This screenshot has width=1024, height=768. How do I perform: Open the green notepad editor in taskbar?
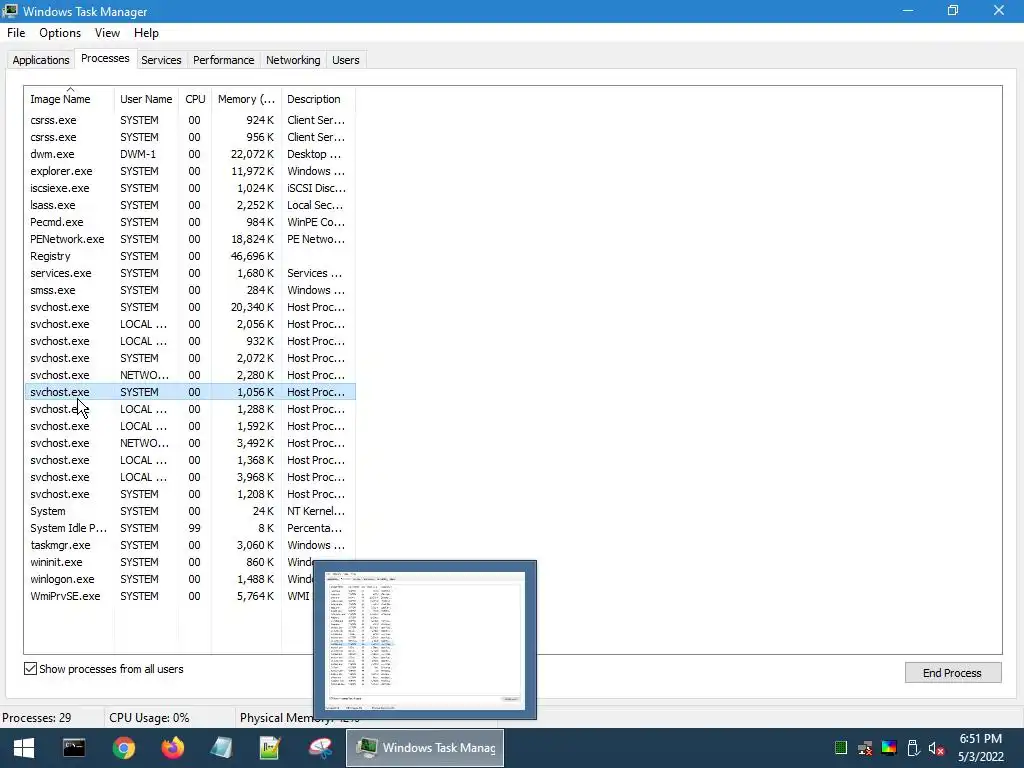point(270,748)
